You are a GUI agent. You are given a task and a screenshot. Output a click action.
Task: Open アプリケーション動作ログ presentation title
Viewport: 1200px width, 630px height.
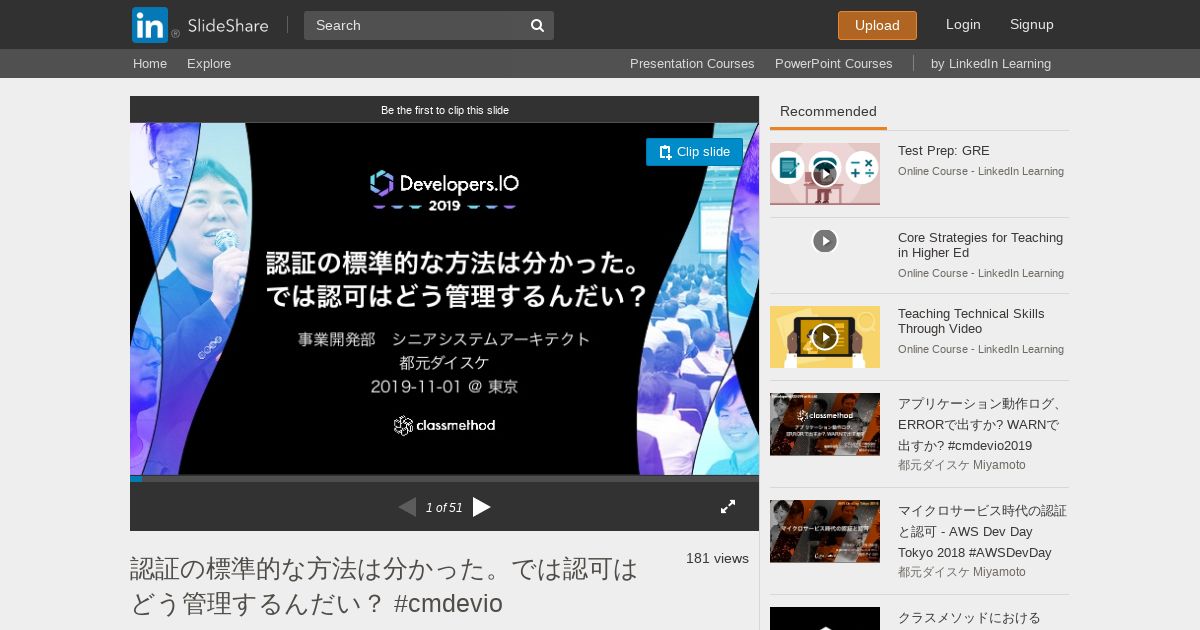pos(980,425)
